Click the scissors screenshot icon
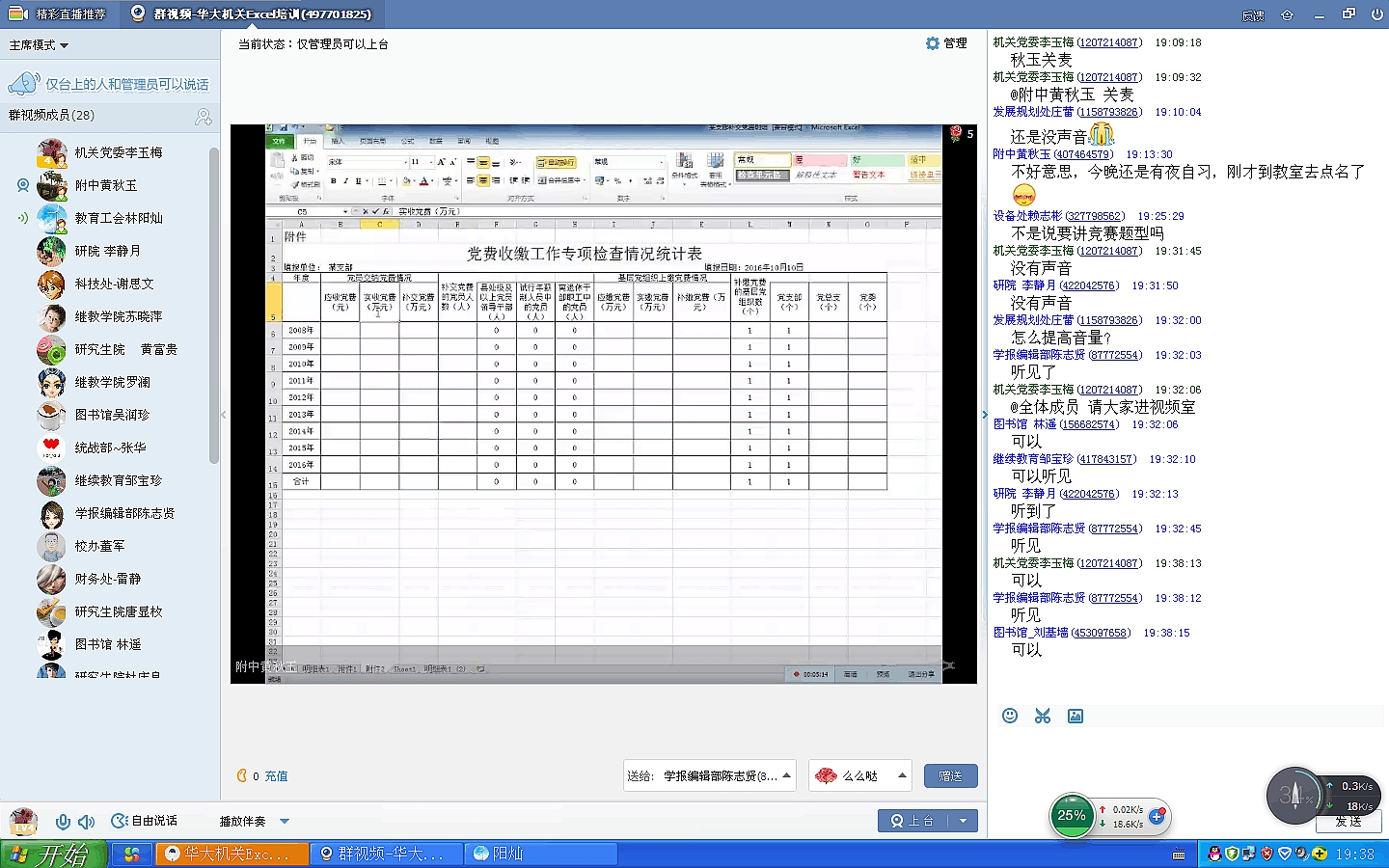Image resolution: width=1389 pixels, height=868 pixels. (1043, 716)
